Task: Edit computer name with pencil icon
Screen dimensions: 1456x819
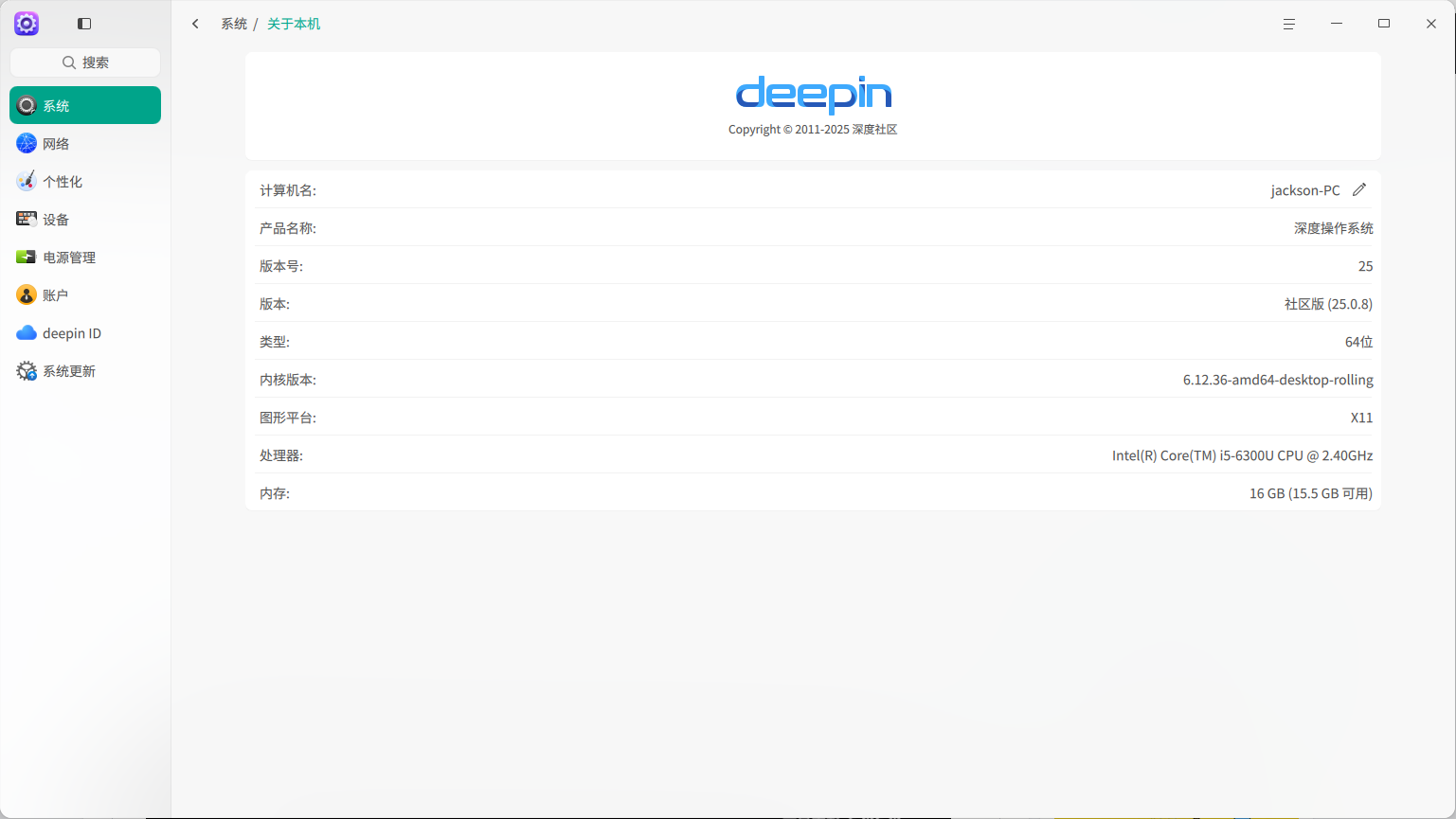Action: 1359,189
